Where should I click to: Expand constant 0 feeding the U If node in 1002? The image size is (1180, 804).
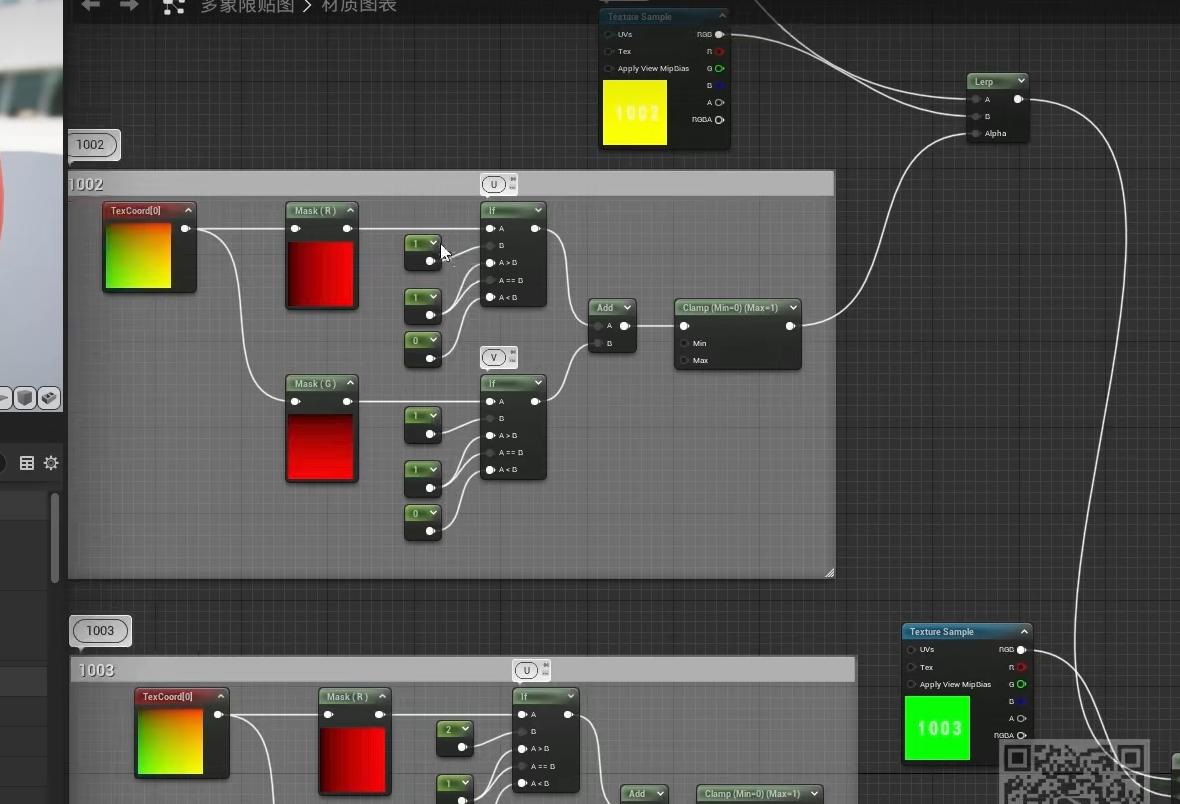pyautogui.click(x=433, y=340)
